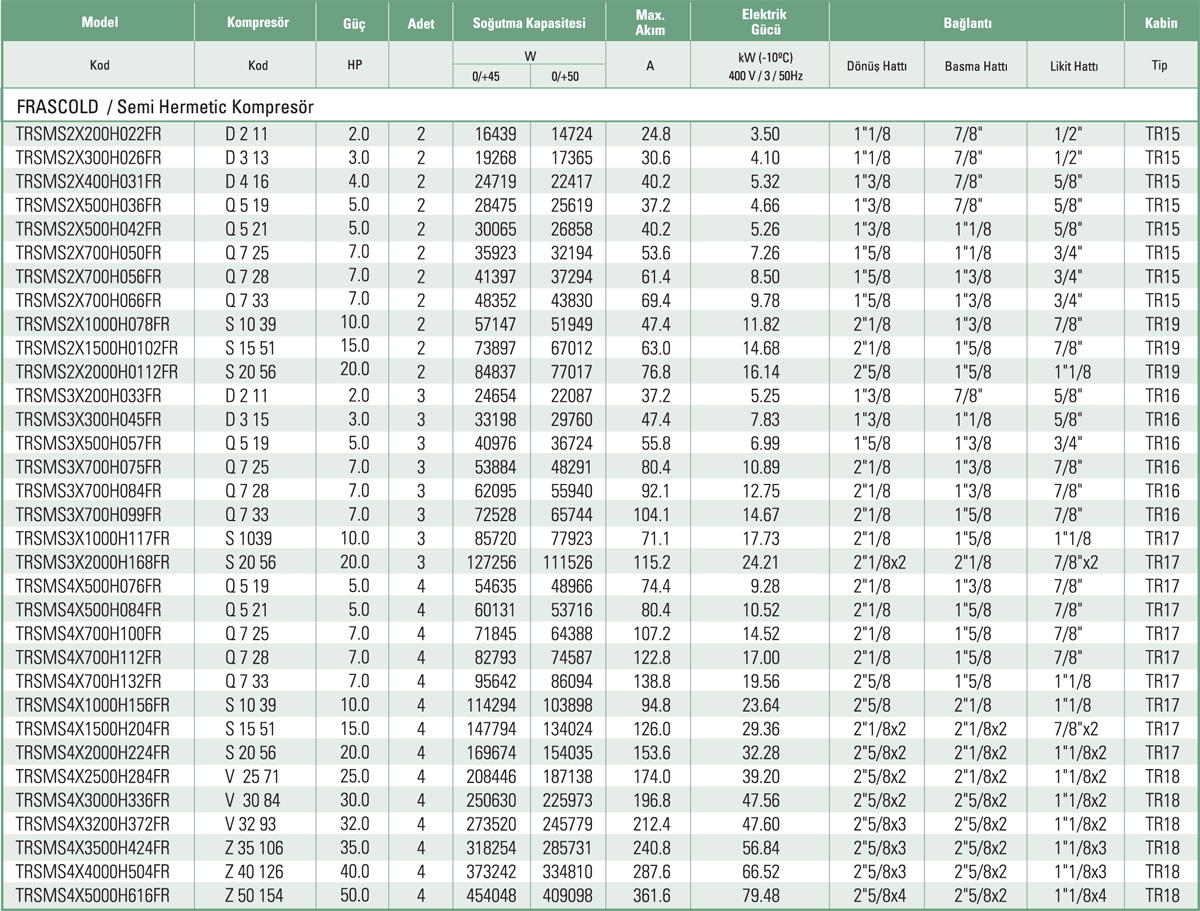Select model code TRSMS4X5000H616FR
1200x911 pixels.
[93, 896]
